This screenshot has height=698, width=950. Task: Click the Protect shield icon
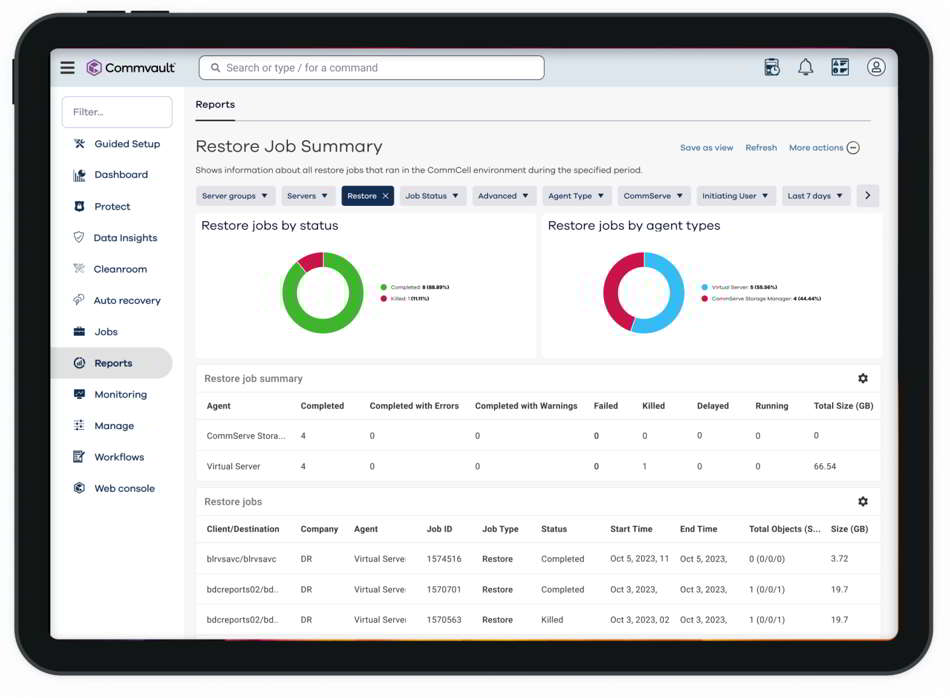click(x=79, y=207)
